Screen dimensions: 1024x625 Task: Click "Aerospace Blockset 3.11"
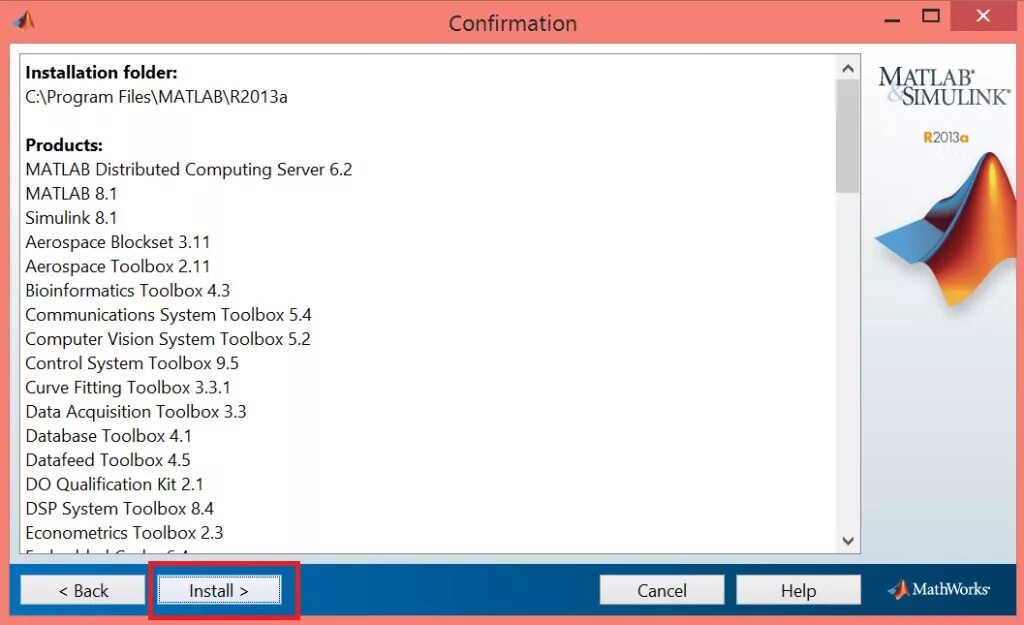tap(118, 242)
